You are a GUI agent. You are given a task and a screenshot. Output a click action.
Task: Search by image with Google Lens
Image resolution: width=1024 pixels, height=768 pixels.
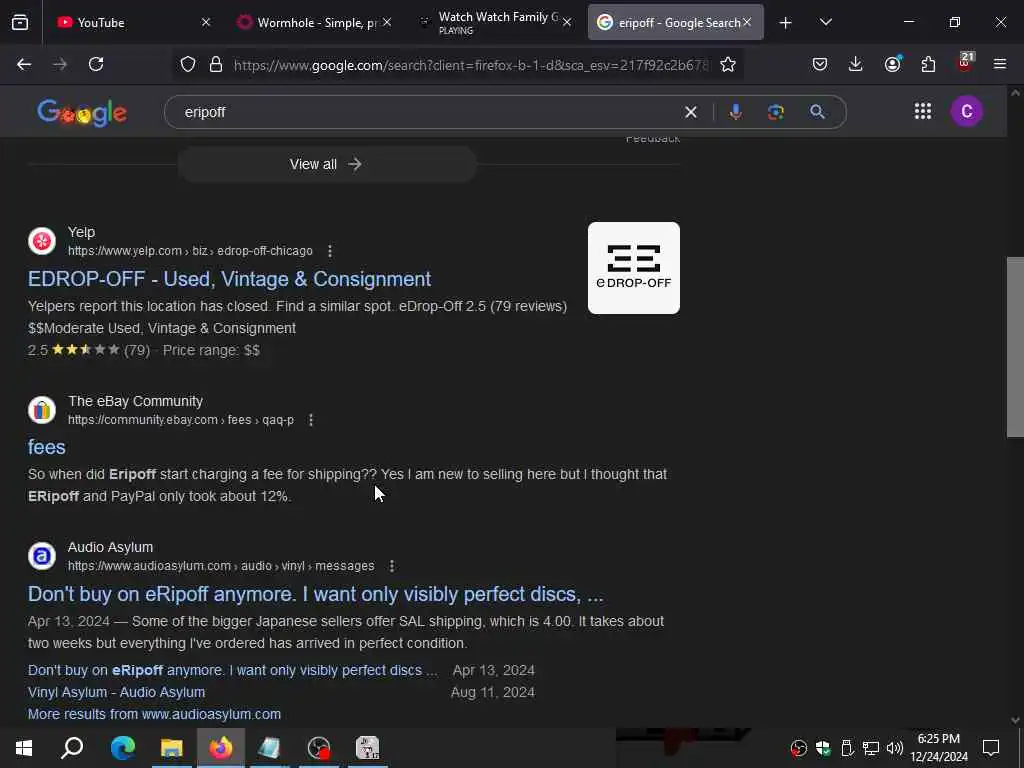(x=776, y=112)
